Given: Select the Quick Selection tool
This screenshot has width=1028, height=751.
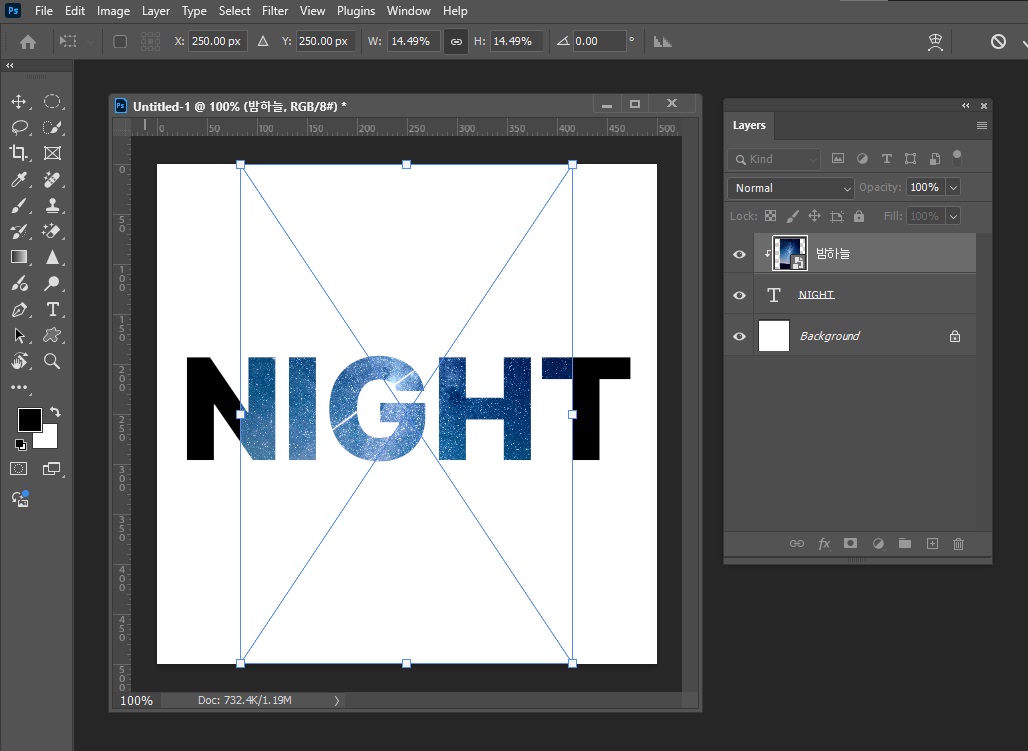Looking at the screenshot, I should (52, 127).
